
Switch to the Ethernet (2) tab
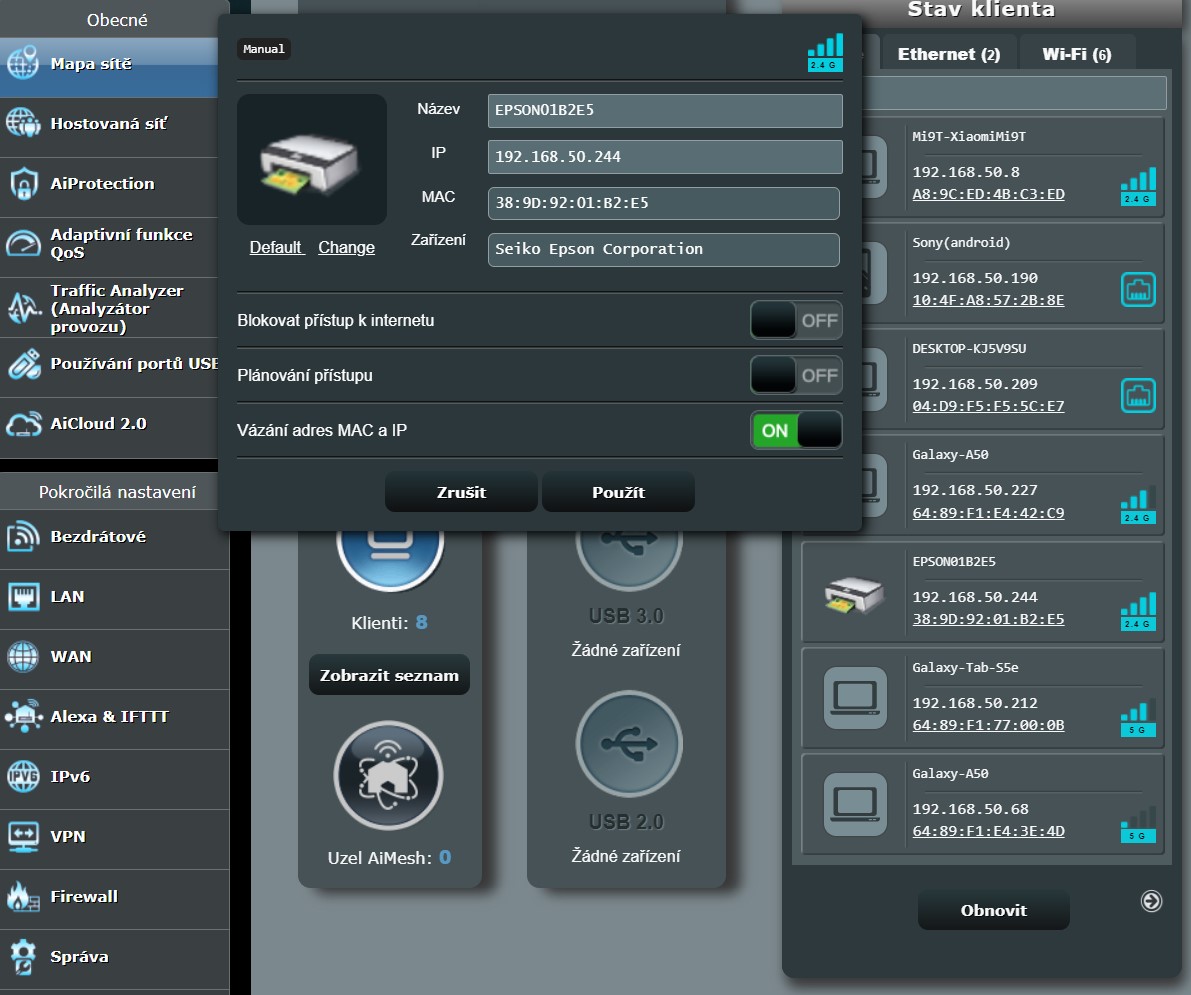pyautogui.click(x=948, y=55)
